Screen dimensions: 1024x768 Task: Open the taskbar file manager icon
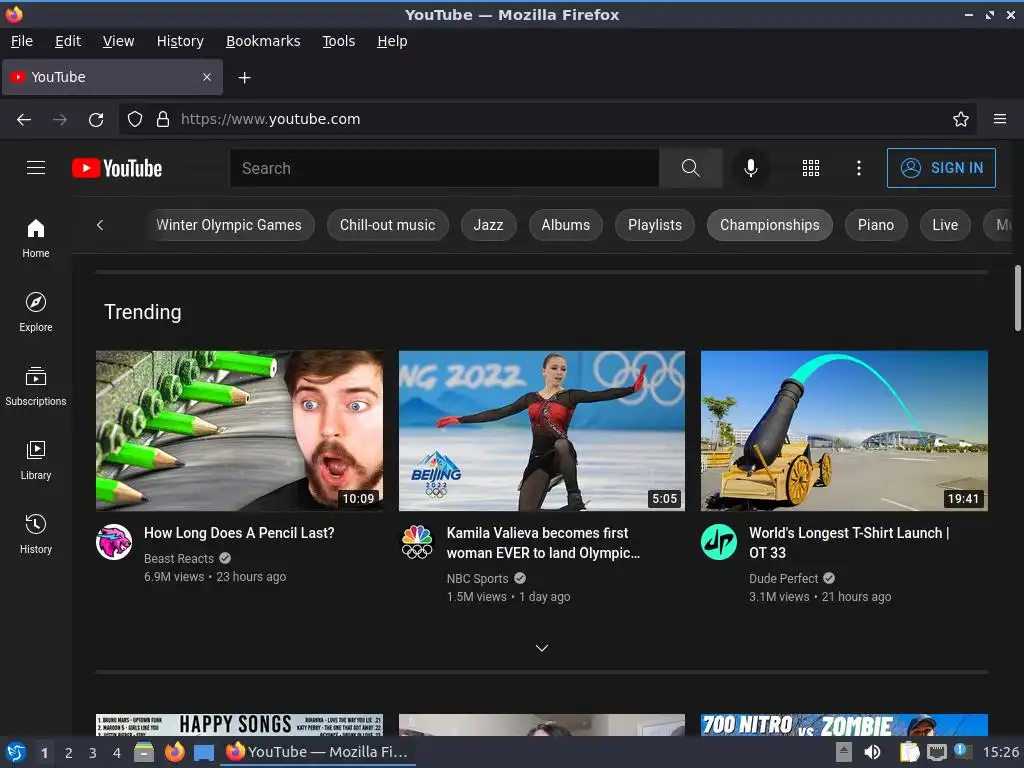144,752
